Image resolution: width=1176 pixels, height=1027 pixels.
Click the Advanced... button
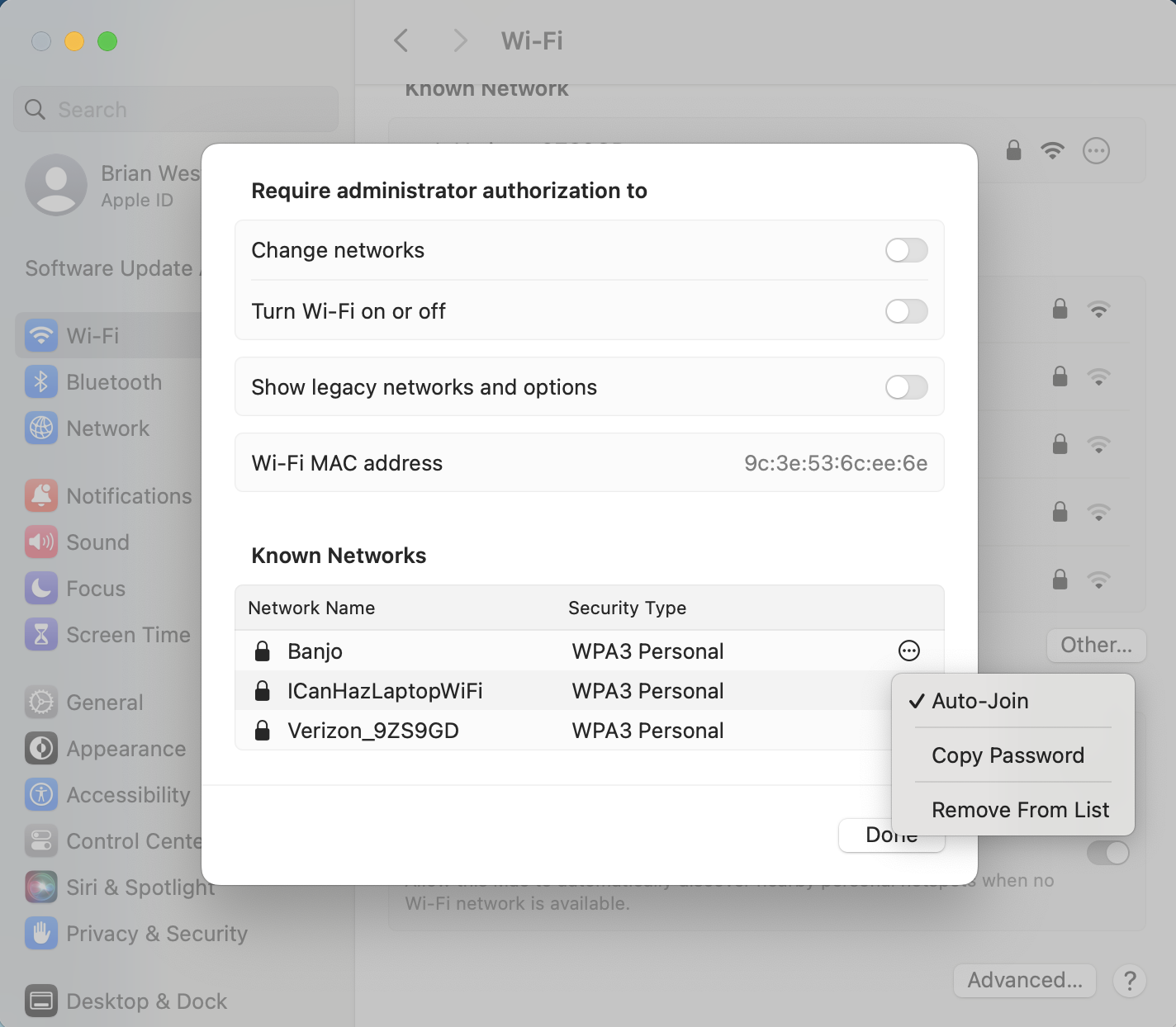1024,980
